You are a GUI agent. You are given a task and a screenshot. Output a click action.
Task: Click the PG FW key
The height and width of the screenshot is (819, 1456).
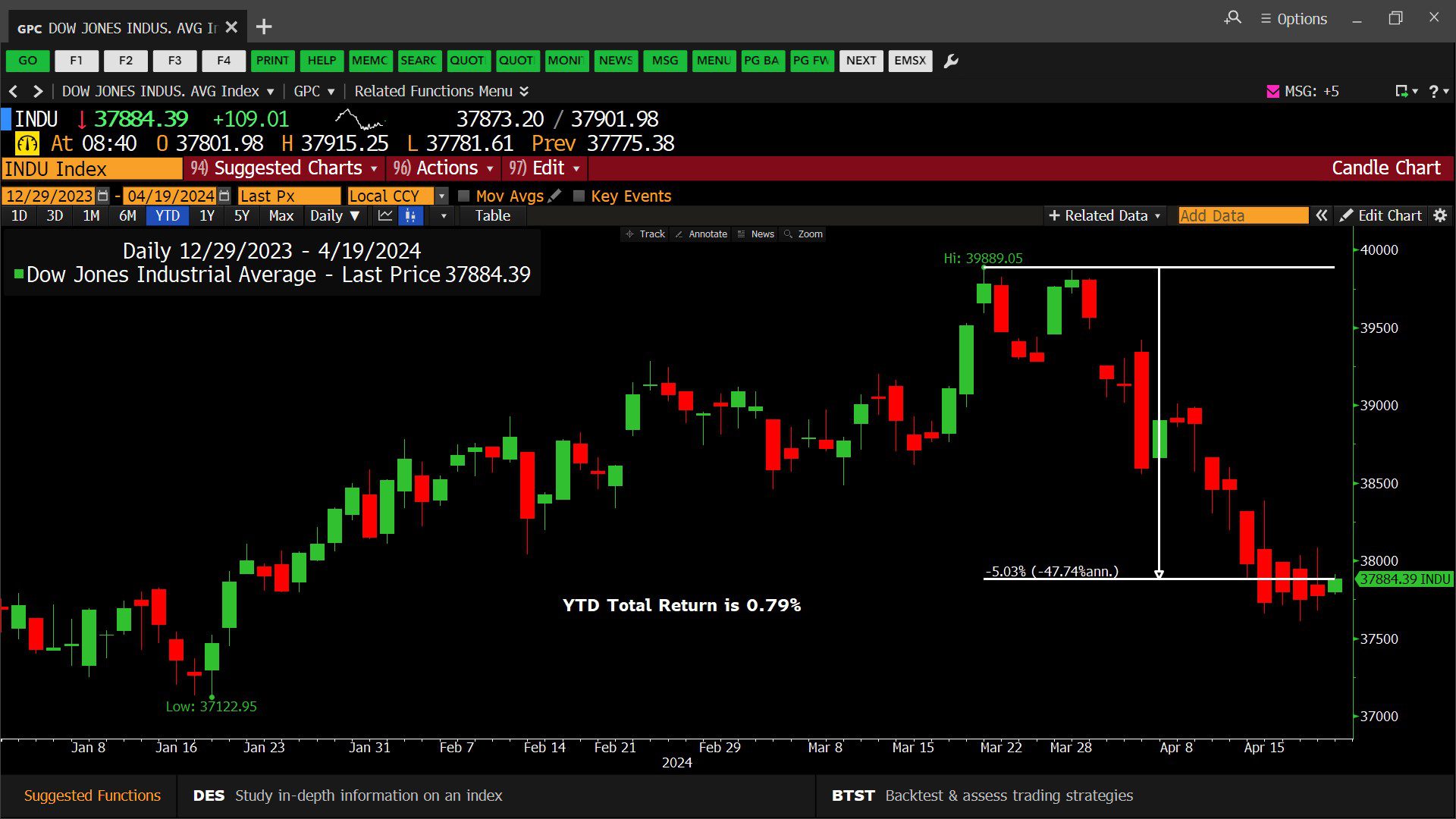tap(811, 61)
